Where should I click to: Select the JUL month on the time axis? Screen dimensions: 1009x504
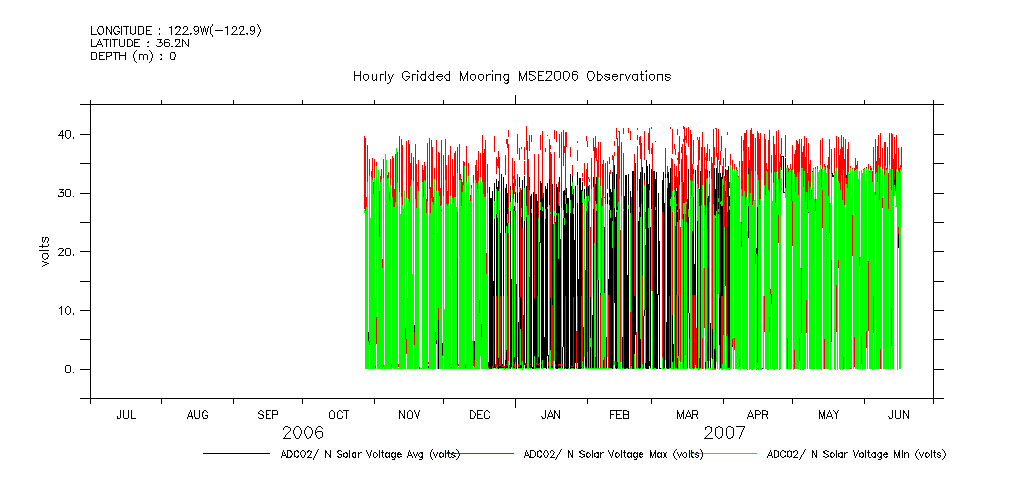(126, 414)
